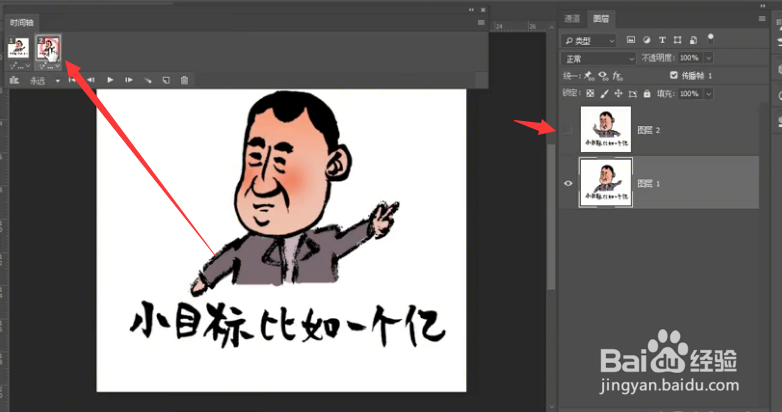782x412 pixels.
Task: Show 图层 2 via visibility box
Action: click(568, 130)
